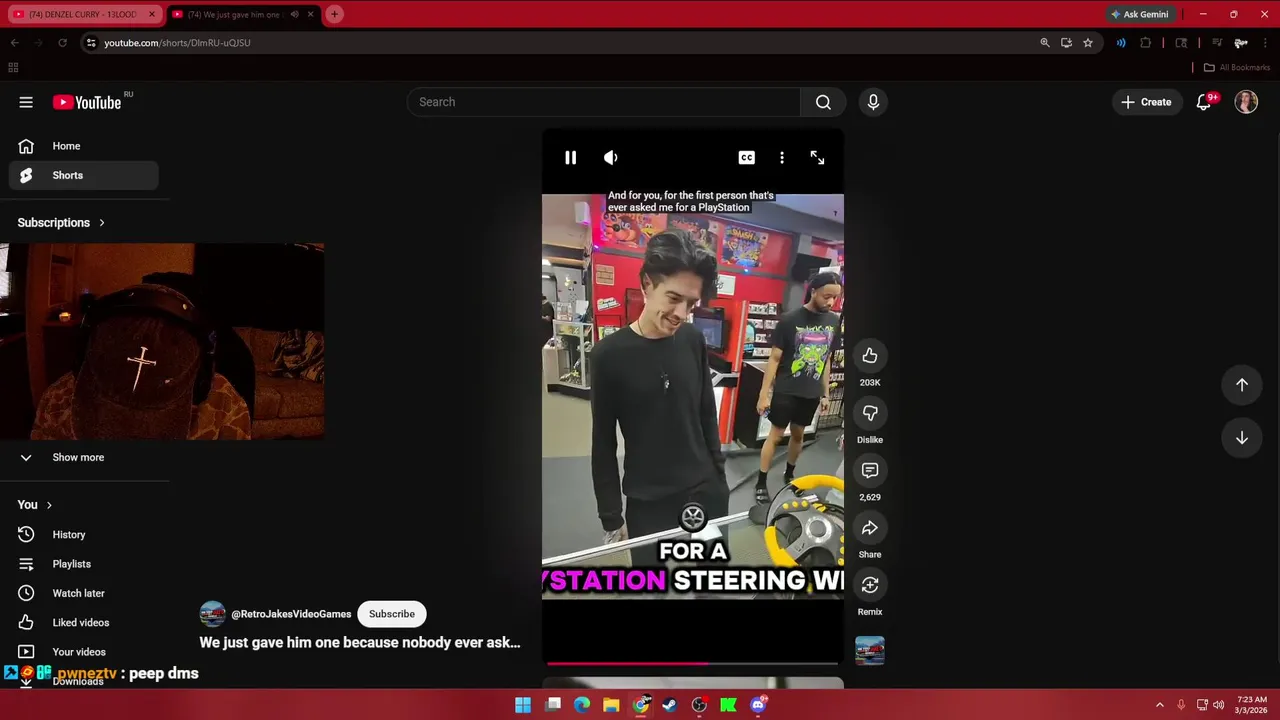Share the Short
The height and width of the screenshot is (720, 1280).
(870, 528)
